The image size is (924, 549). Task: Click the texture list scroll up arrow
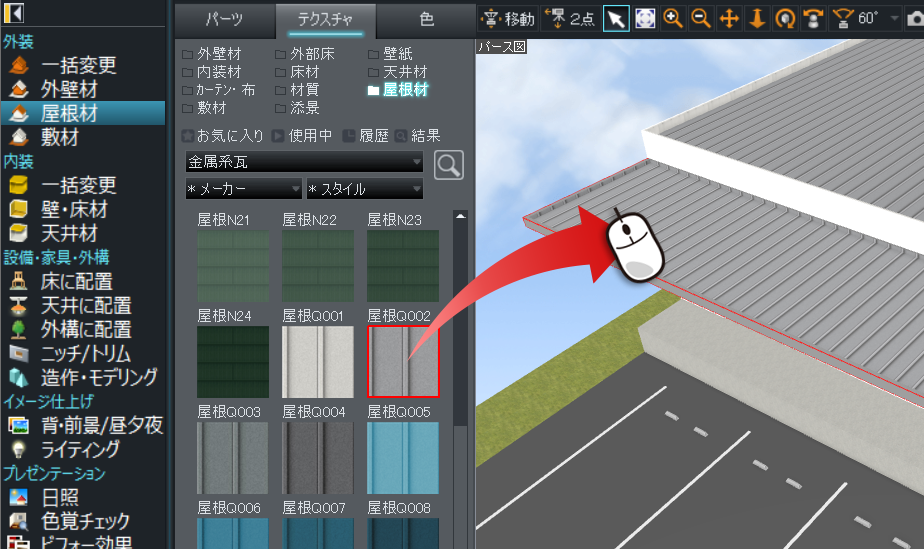coord(460,216)
